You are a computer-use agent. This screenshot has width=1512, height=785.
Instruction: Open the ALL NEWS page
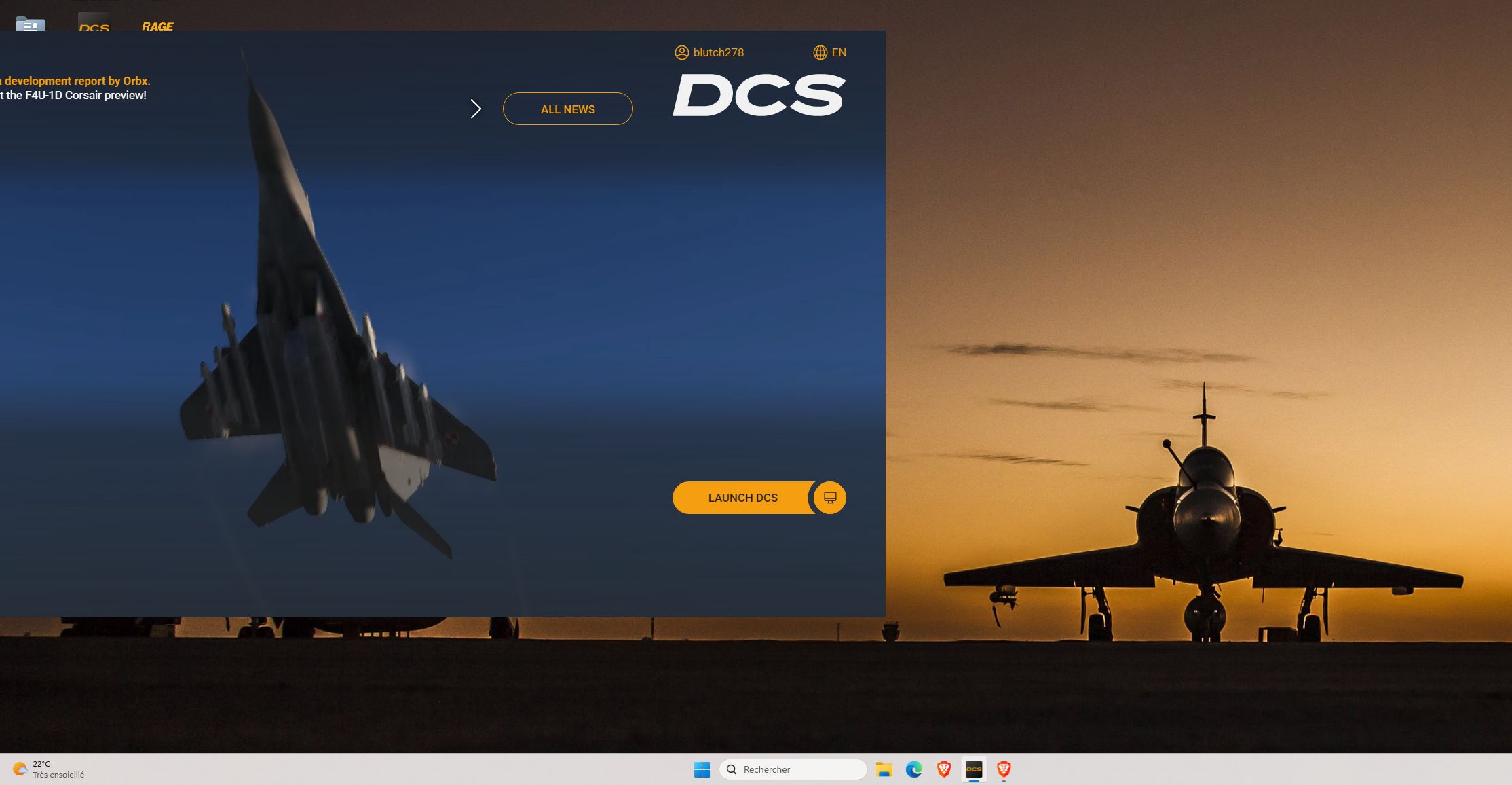coord(567,109)
